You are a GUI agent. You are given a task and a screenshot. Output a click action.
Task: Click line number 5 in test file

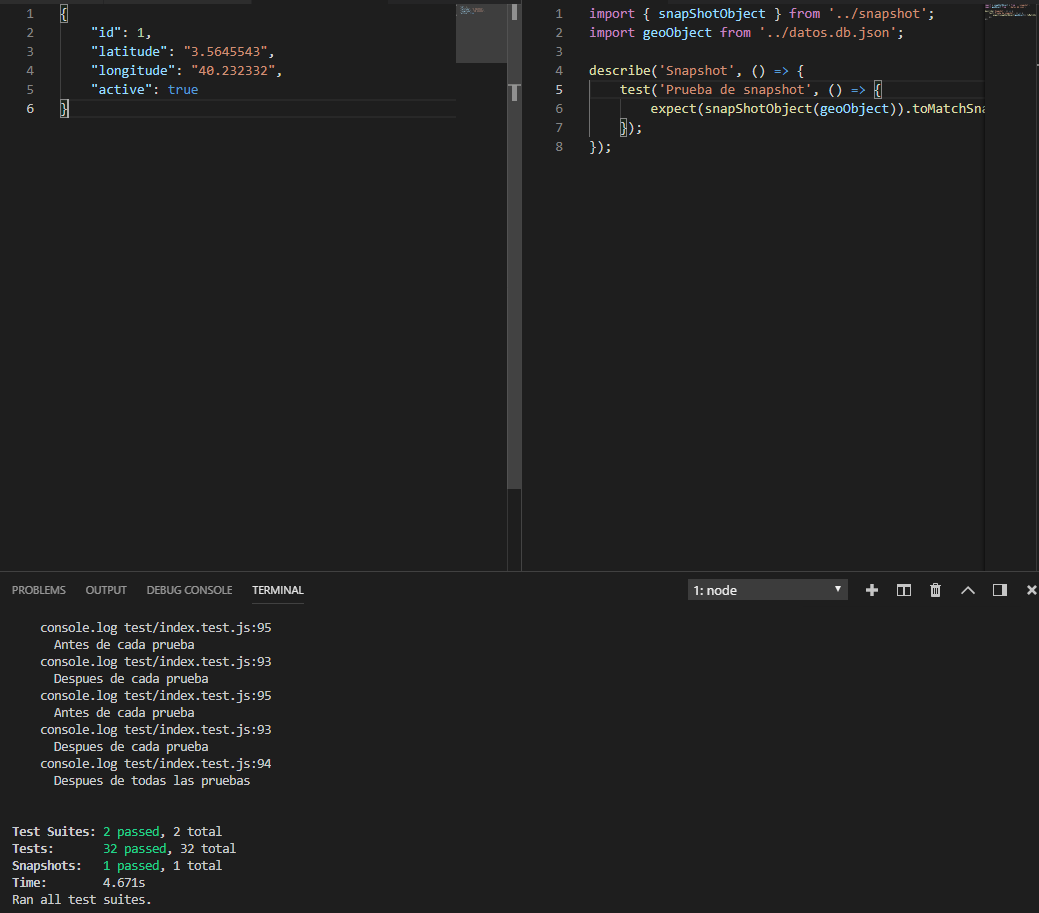tap(559, 89)
